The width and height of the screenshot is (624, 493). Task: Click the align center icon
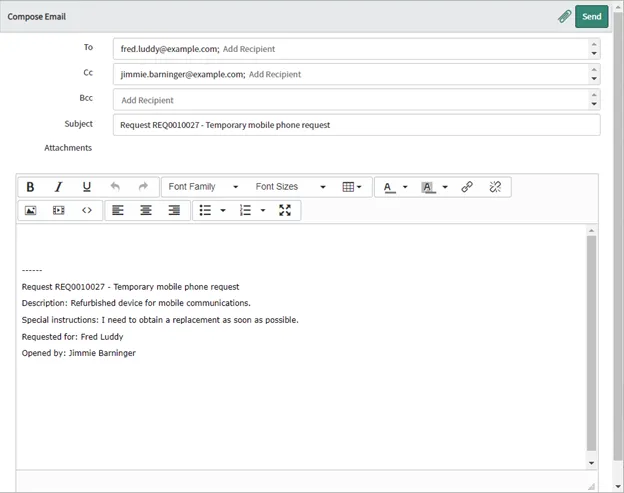146,210
